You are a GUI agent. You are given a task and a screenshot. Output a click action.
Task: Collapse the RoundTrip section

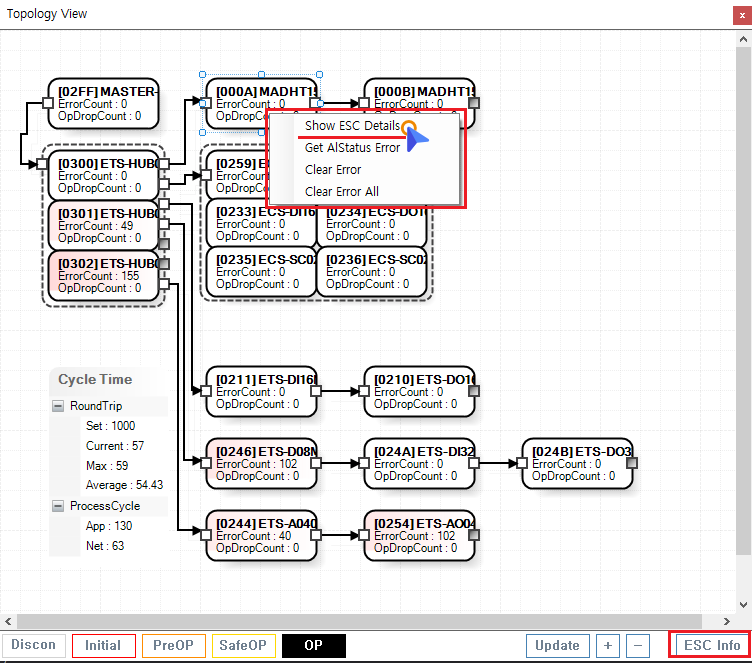(58, 406)
